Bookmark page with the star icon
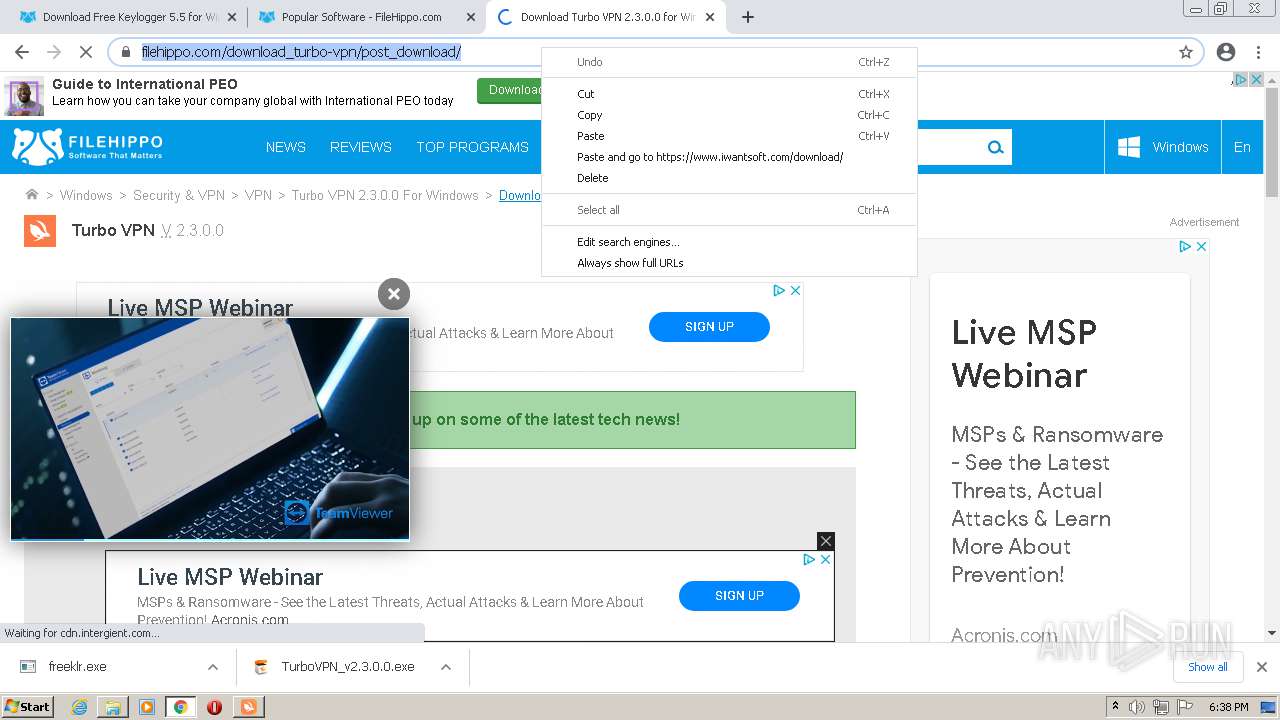The image size is (1280, 720). 1186,52
